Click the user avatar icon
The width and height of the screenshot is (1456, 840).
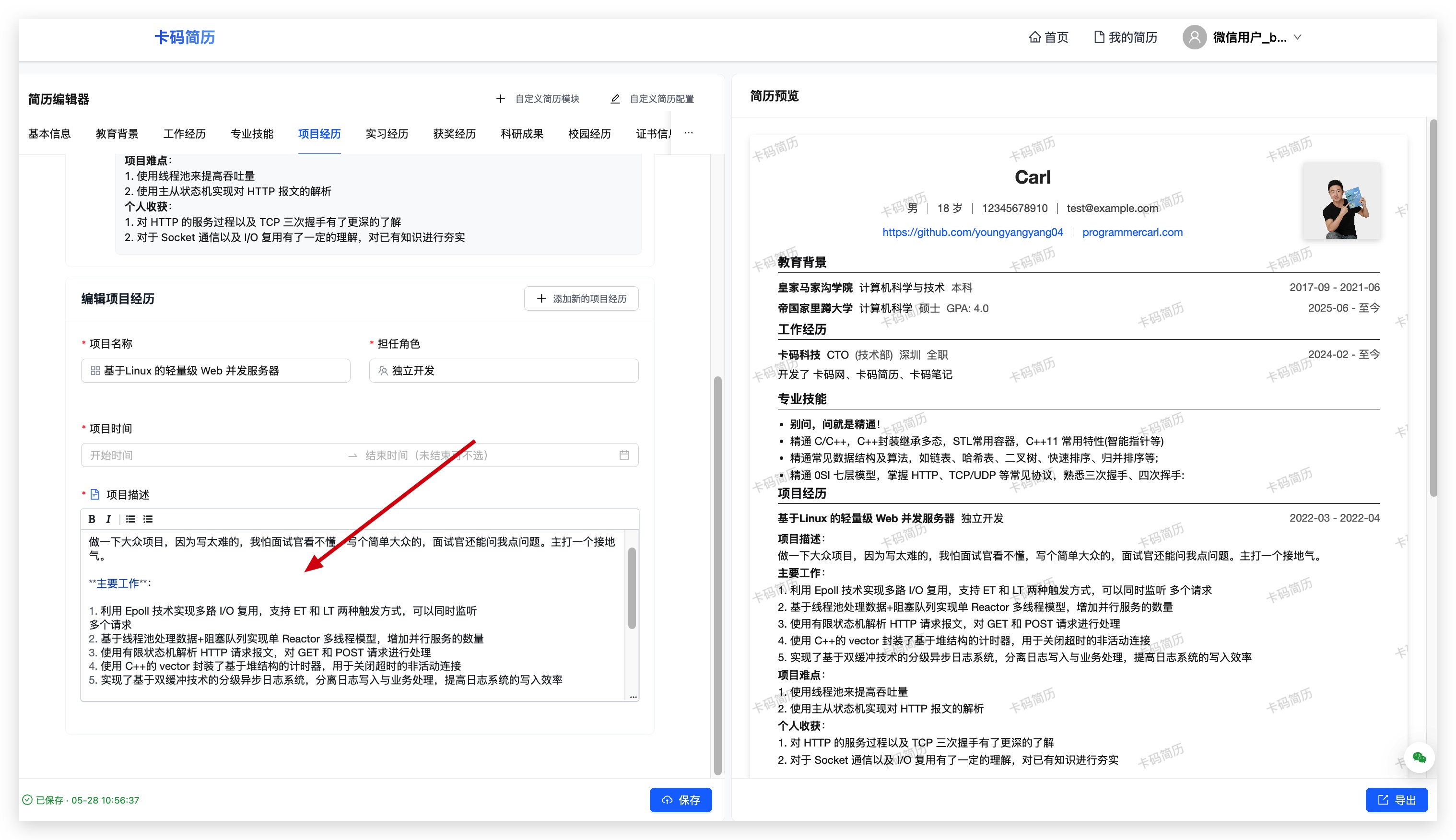pos(1194,37)
